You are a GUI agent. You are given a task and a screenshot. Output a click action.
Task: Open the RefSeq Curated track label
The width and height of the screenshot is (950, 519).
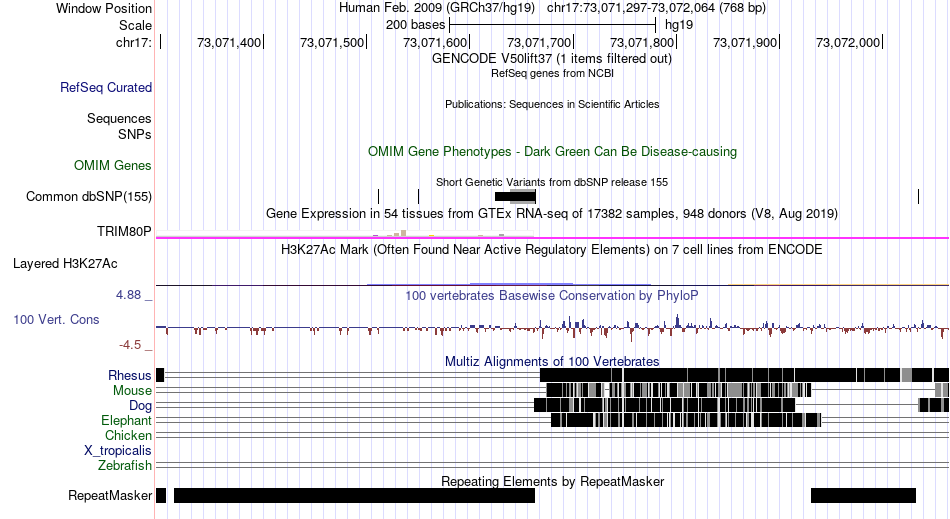tap(106, 87)
